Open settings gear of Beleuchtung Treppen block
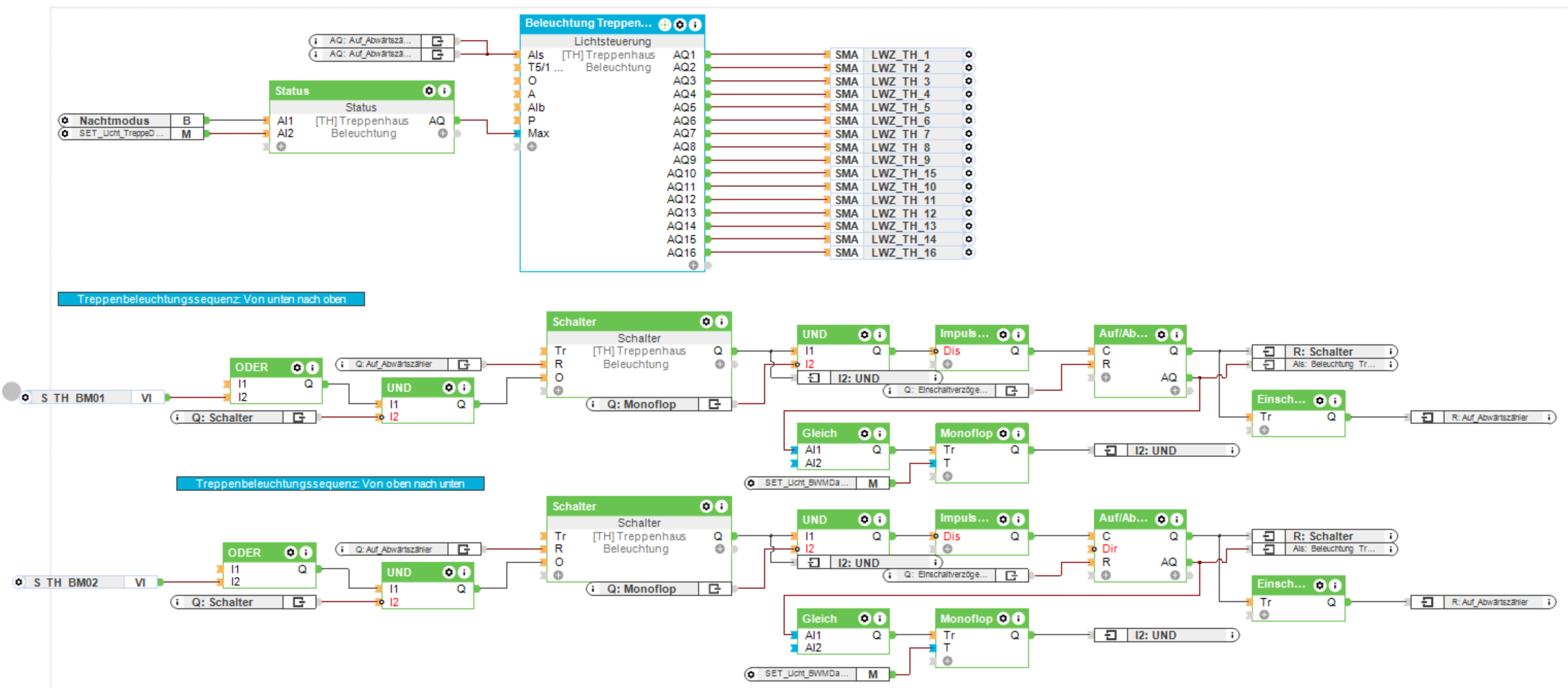This screenshot has width=1568, height=688. coord(680,25)
